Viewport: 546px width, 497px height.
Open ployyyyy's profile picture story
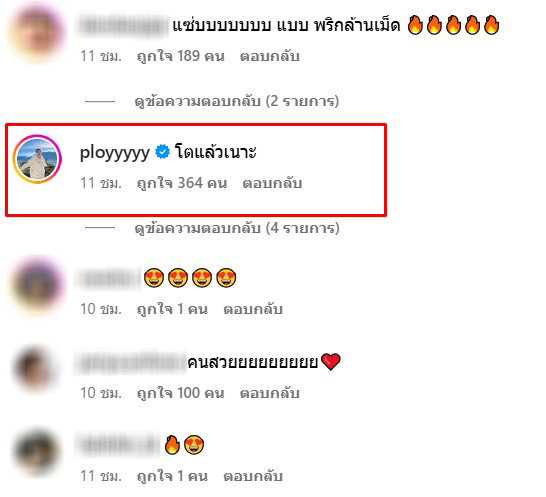[x=37, y=159]
